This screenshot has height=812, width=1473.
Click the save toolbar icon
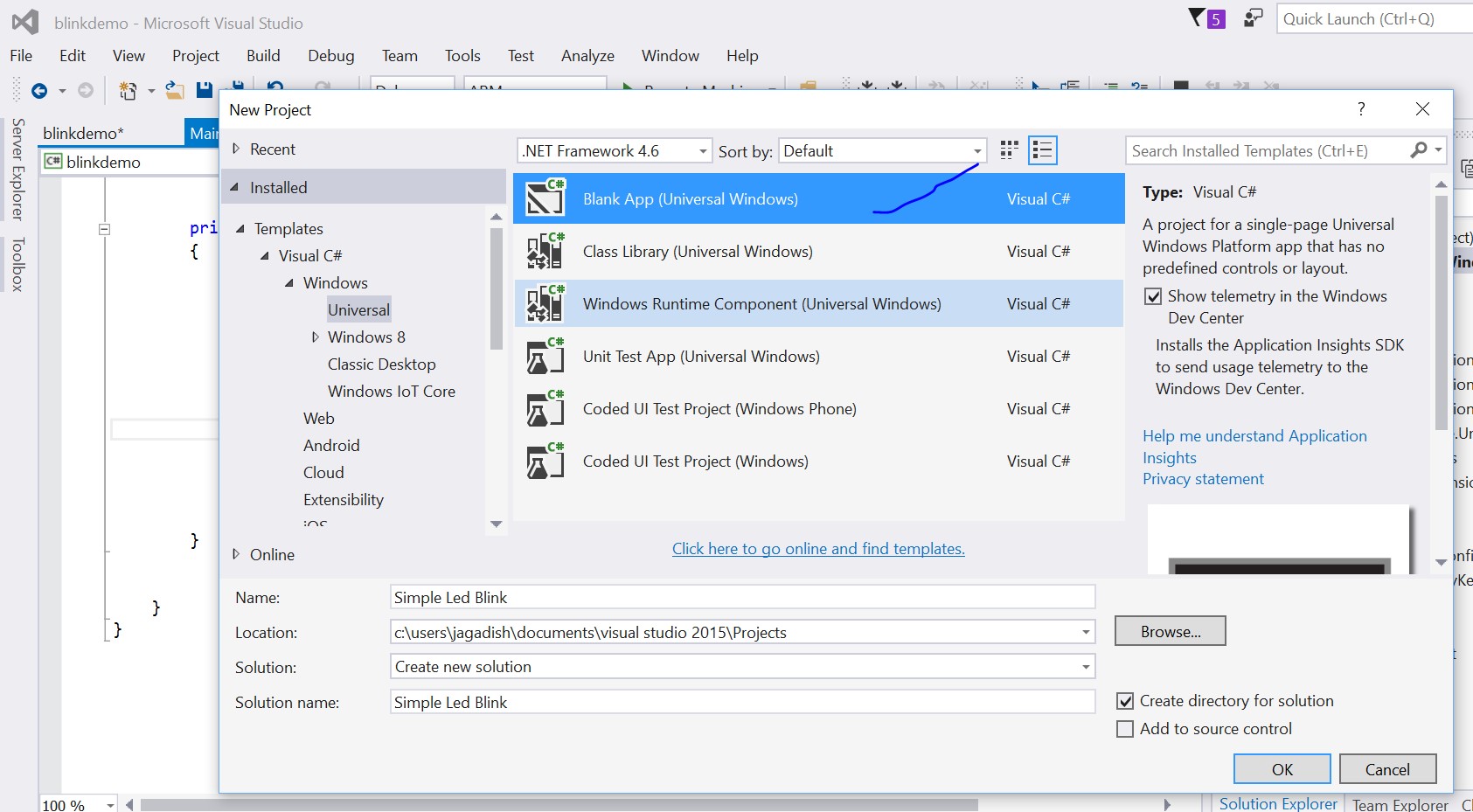[x=205, y=90]
